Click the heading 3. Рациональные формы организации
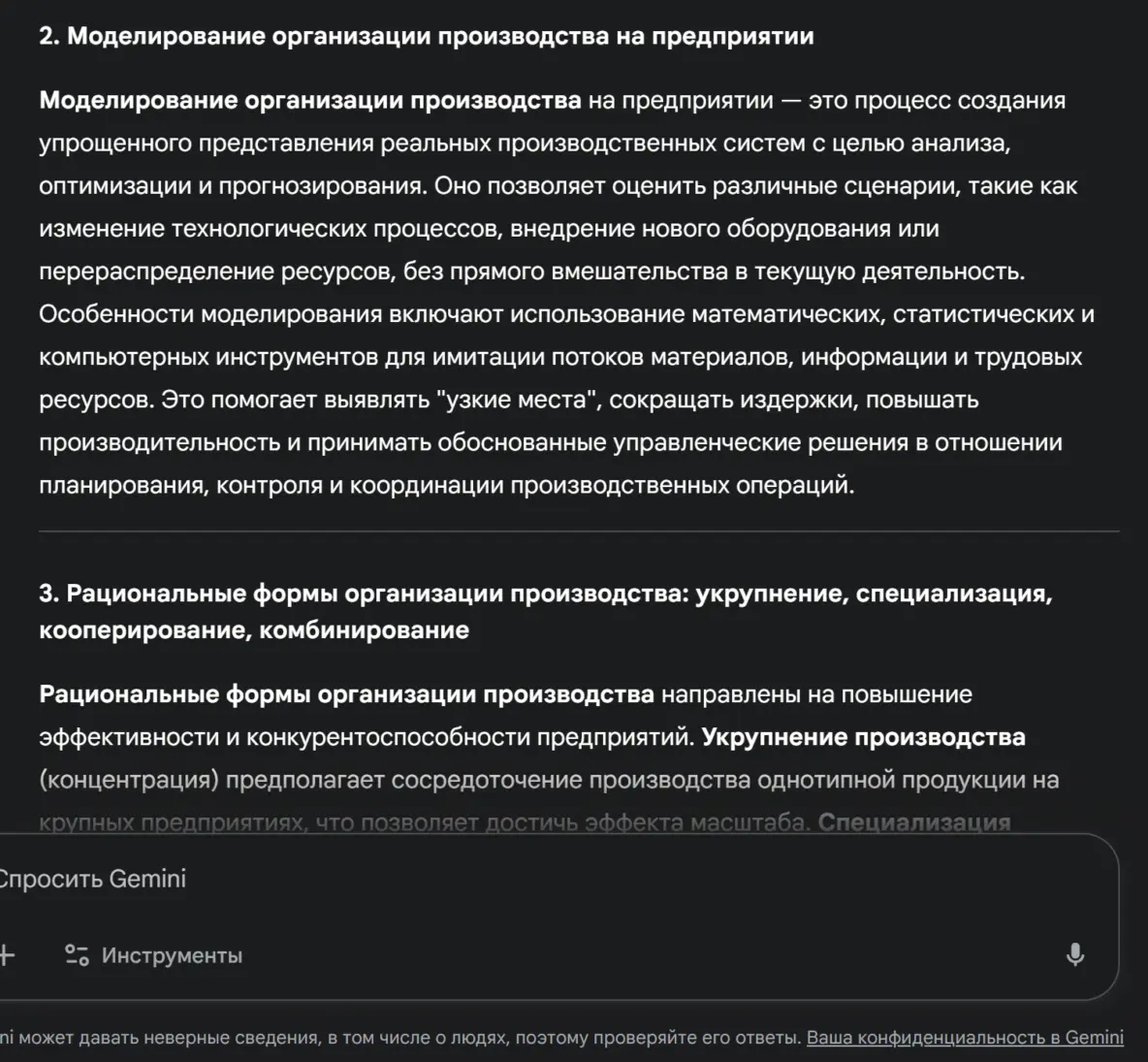The width and height of the screenshot is (1148, 1062). tap(545, 594)
